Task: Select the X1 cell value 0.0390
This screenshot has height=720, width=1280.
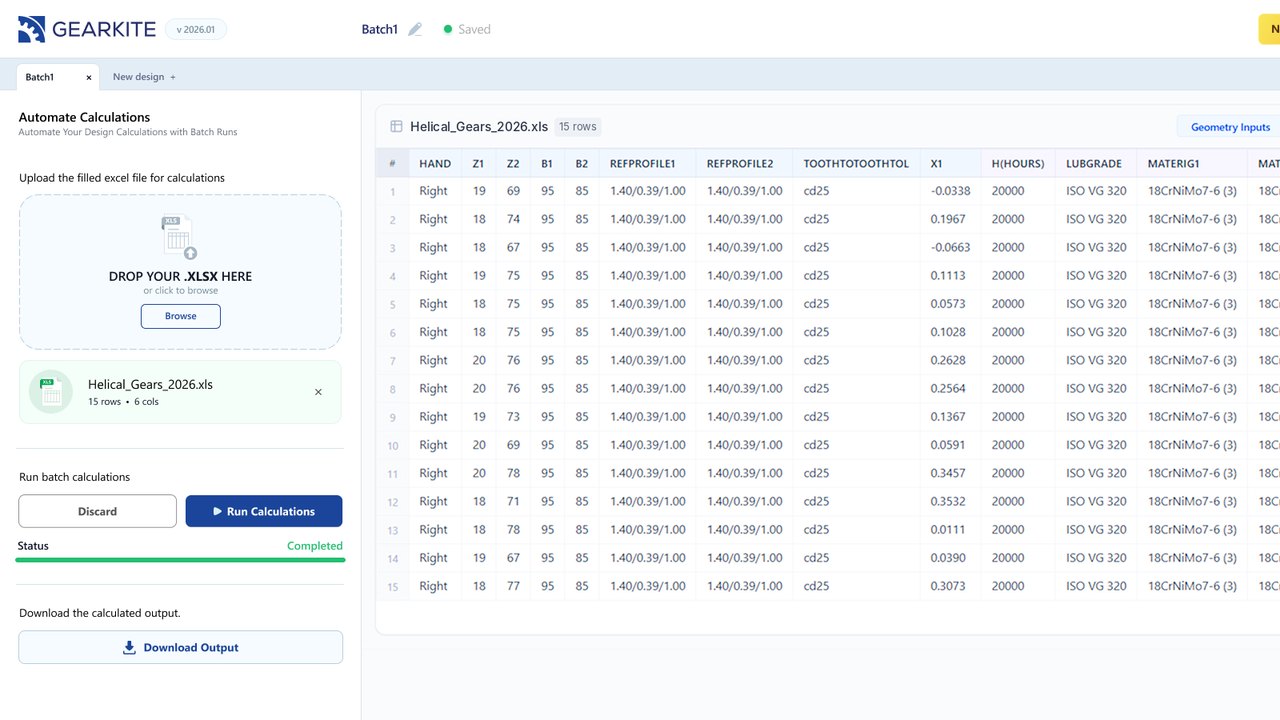Action: (948, 558)
